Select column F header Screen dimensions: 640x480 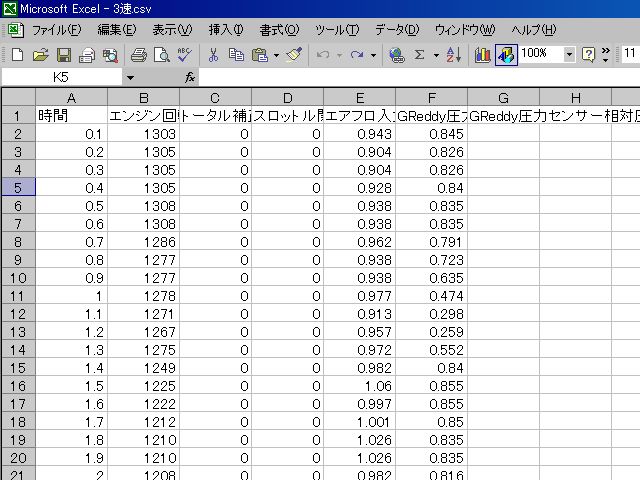pyautogui.click(x=431, y=98)
